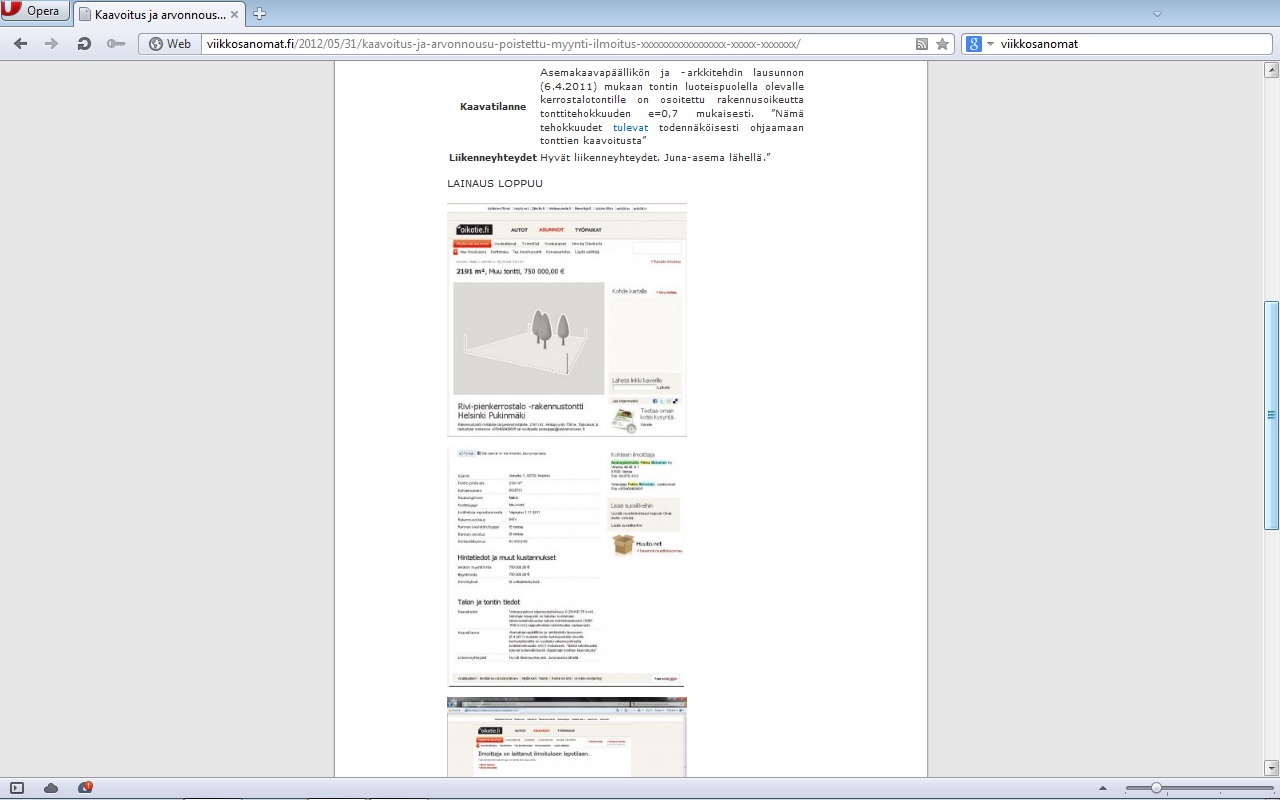Go back to the previous page
The height and width of the screenshot is (800, 1280).
pyautogui.click(x=21, y=44)
